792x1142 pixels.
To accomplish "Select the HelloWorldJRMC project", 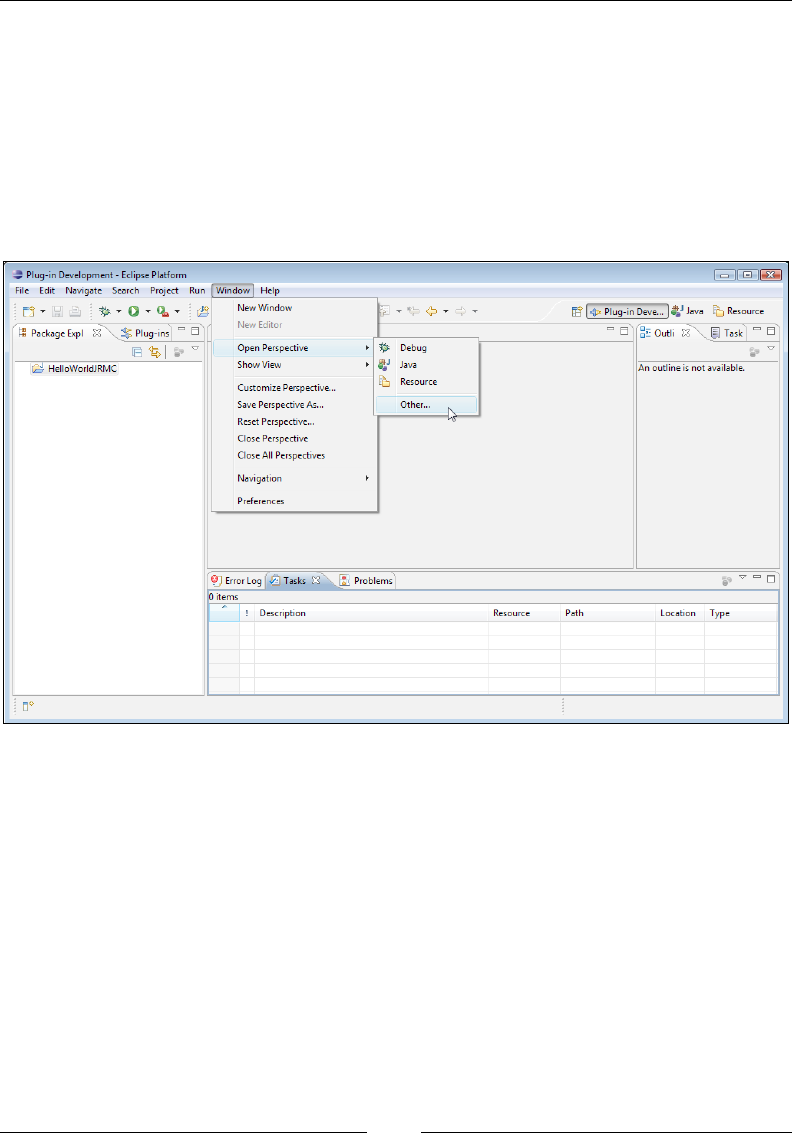I will [x=74, y=369].
